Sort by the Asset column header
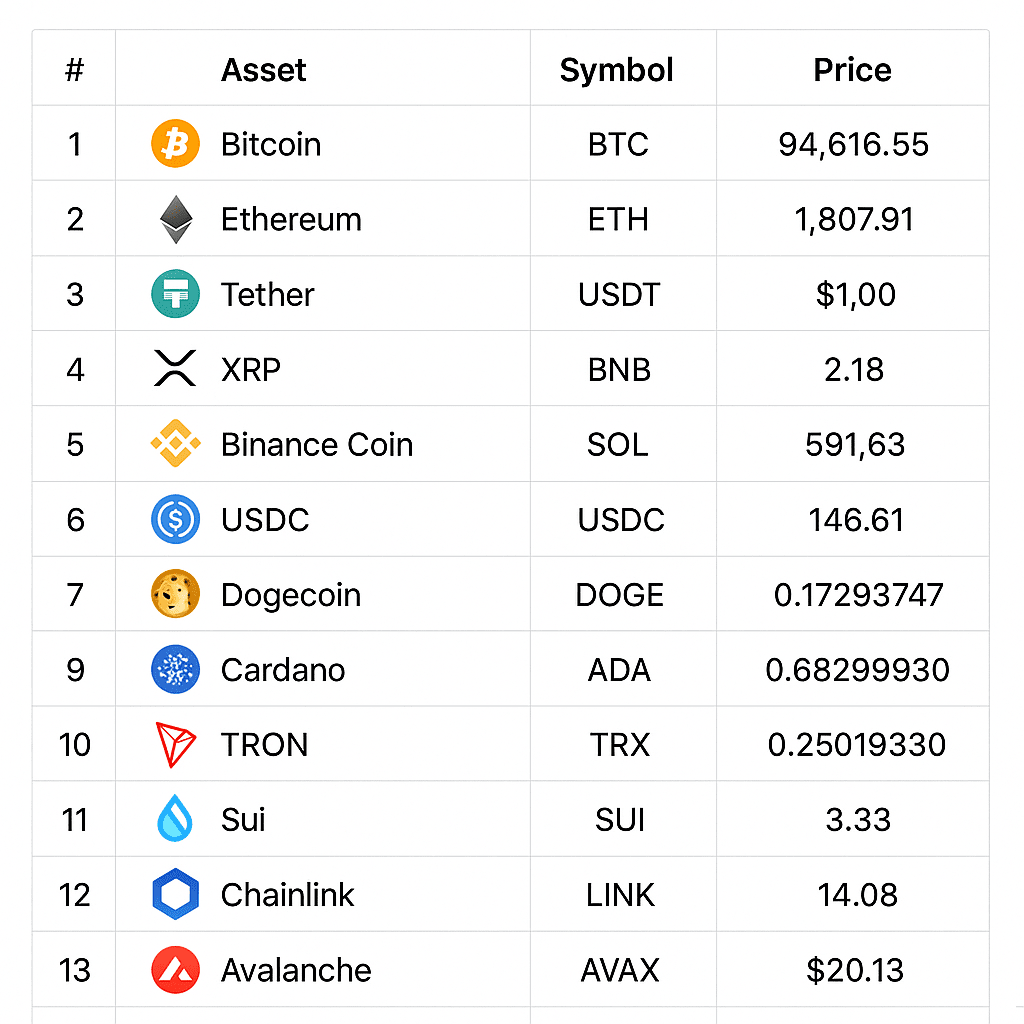 263,70
